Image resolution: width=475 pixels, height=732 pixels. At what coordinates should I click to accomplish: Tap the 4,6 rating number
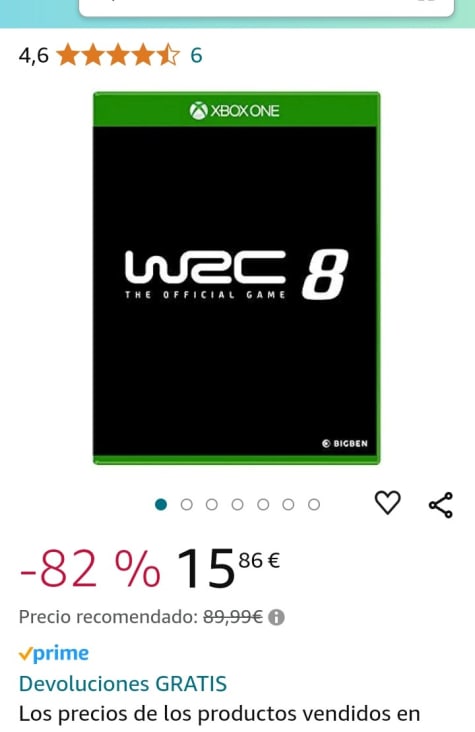pos(34,56)
